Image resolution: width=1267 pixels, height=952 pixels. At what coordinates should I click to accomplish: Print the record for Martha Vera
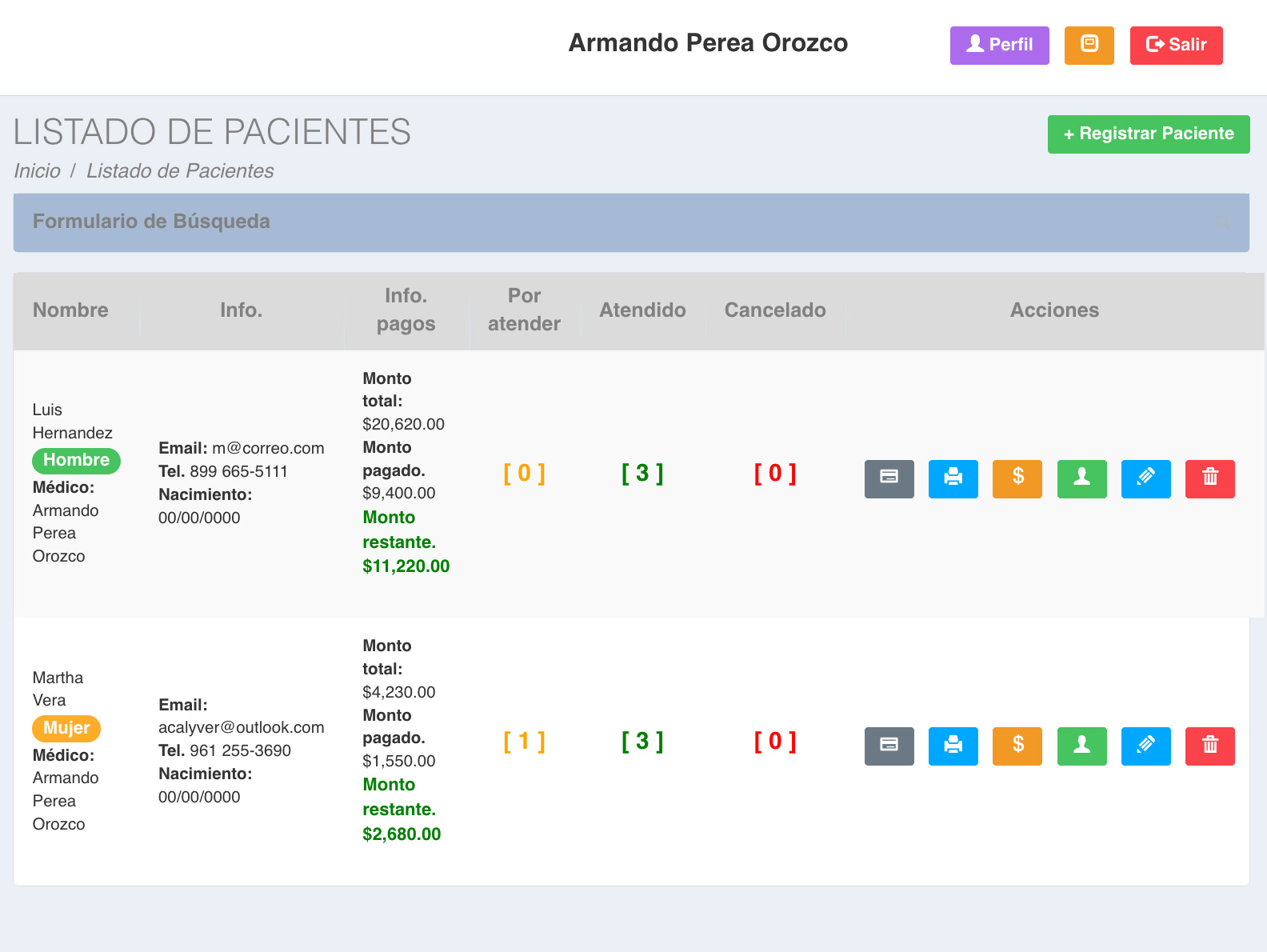pyautogui.click(x=953, y=746)
